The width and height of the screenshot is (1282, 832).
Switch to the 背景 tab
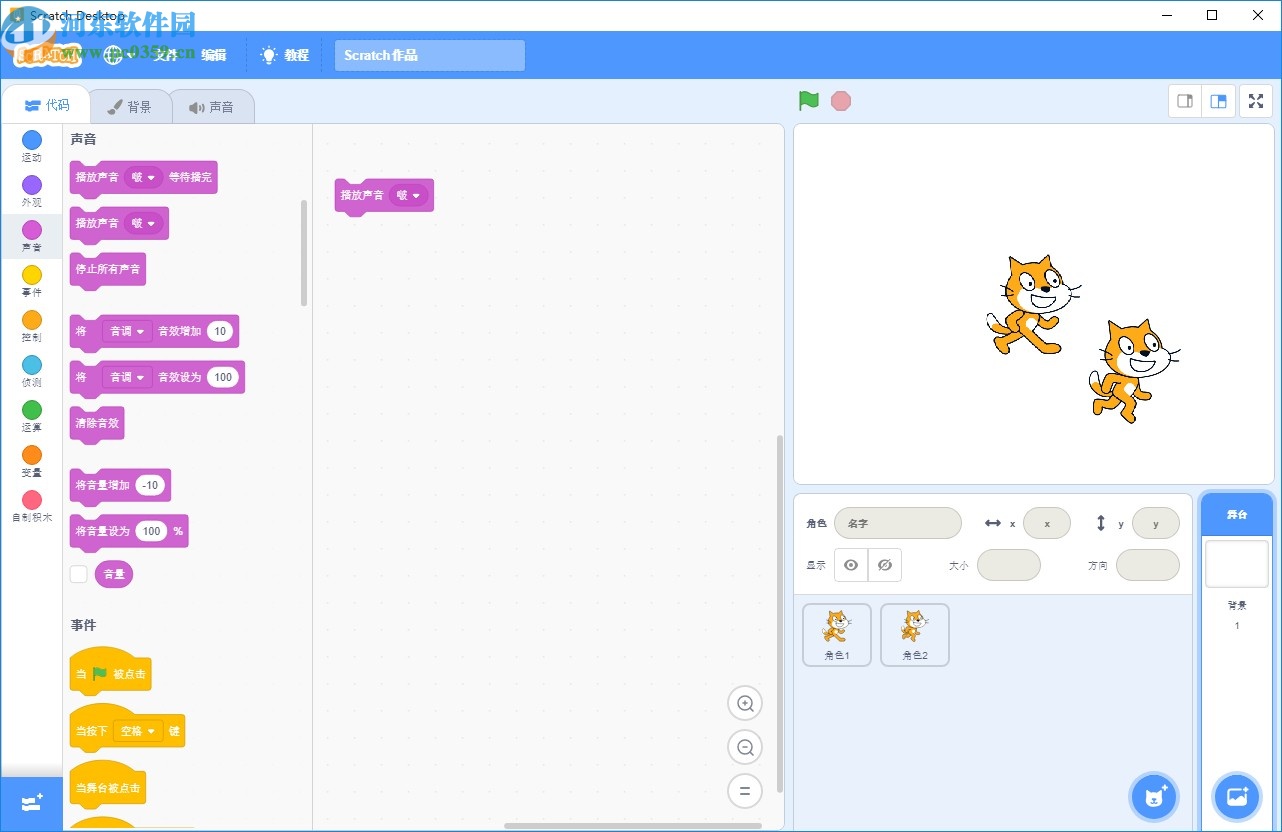click(x=131, y=106)
